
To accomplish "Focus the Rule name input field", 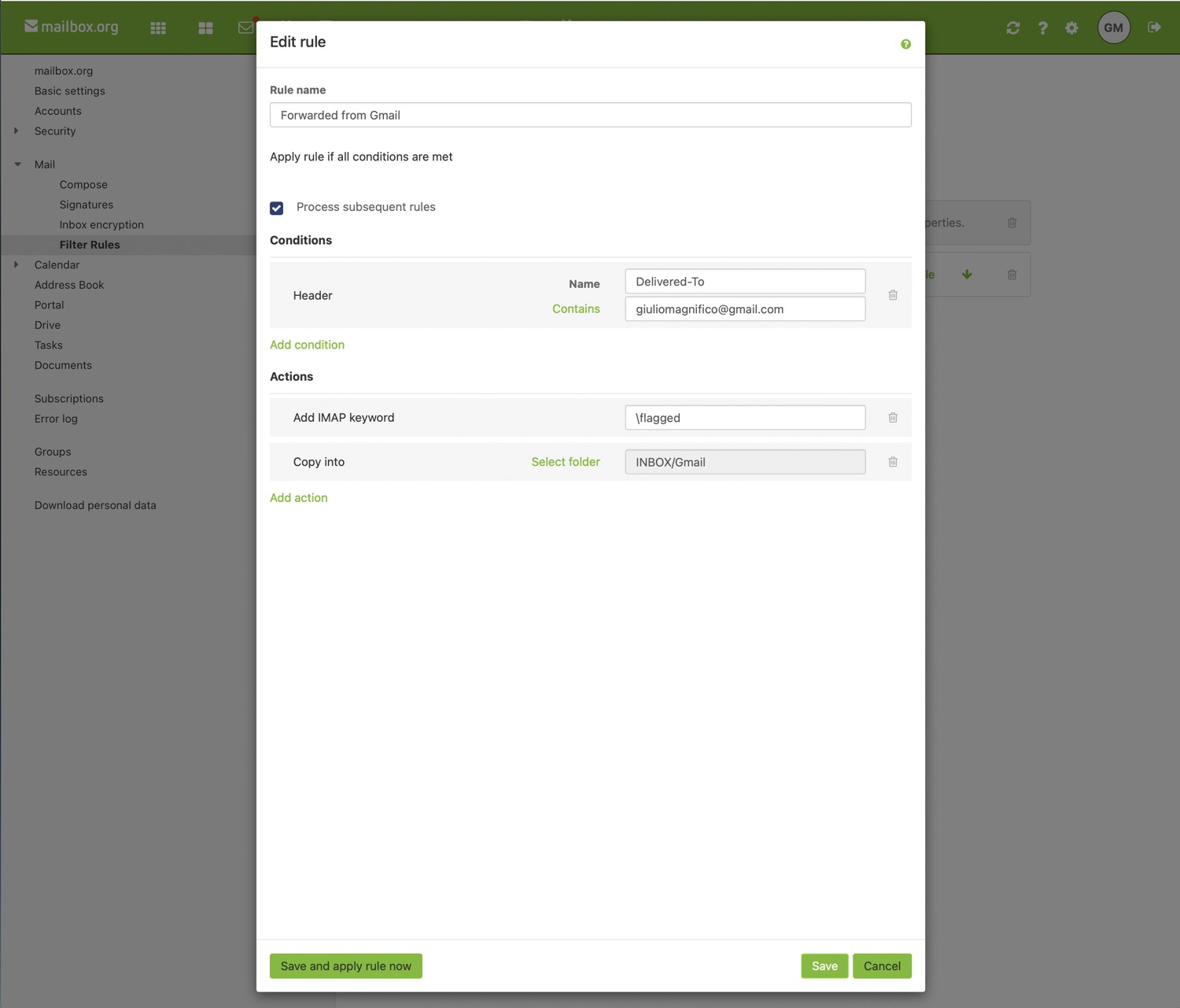I will 591,115.
